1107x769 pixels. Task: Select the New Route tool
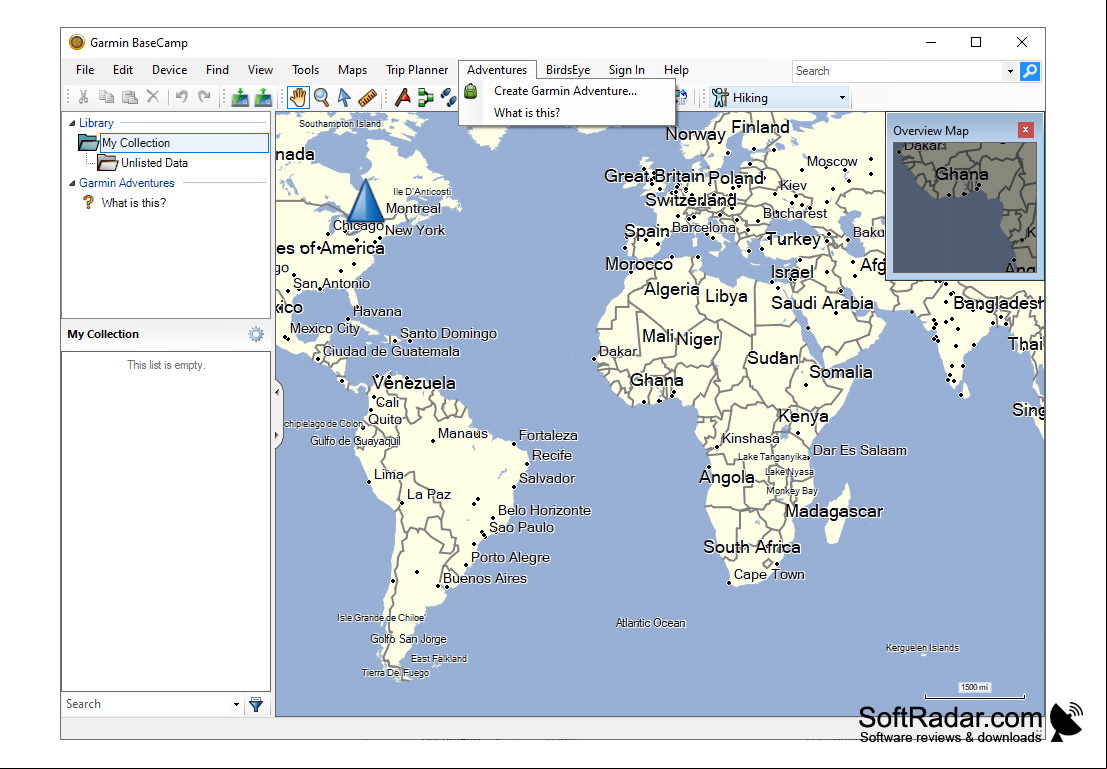pyautogui.click(x=426, y=97)
